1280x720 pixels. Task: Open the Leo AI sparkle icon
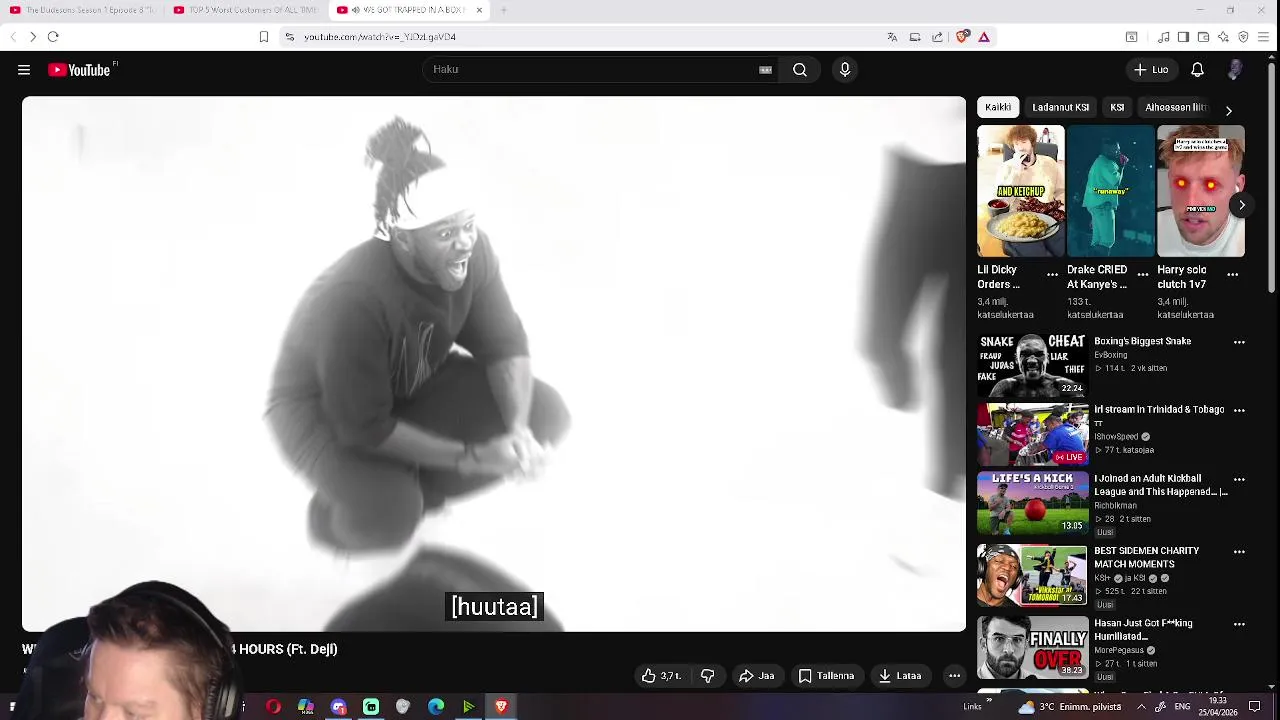tap(1223, 37)
